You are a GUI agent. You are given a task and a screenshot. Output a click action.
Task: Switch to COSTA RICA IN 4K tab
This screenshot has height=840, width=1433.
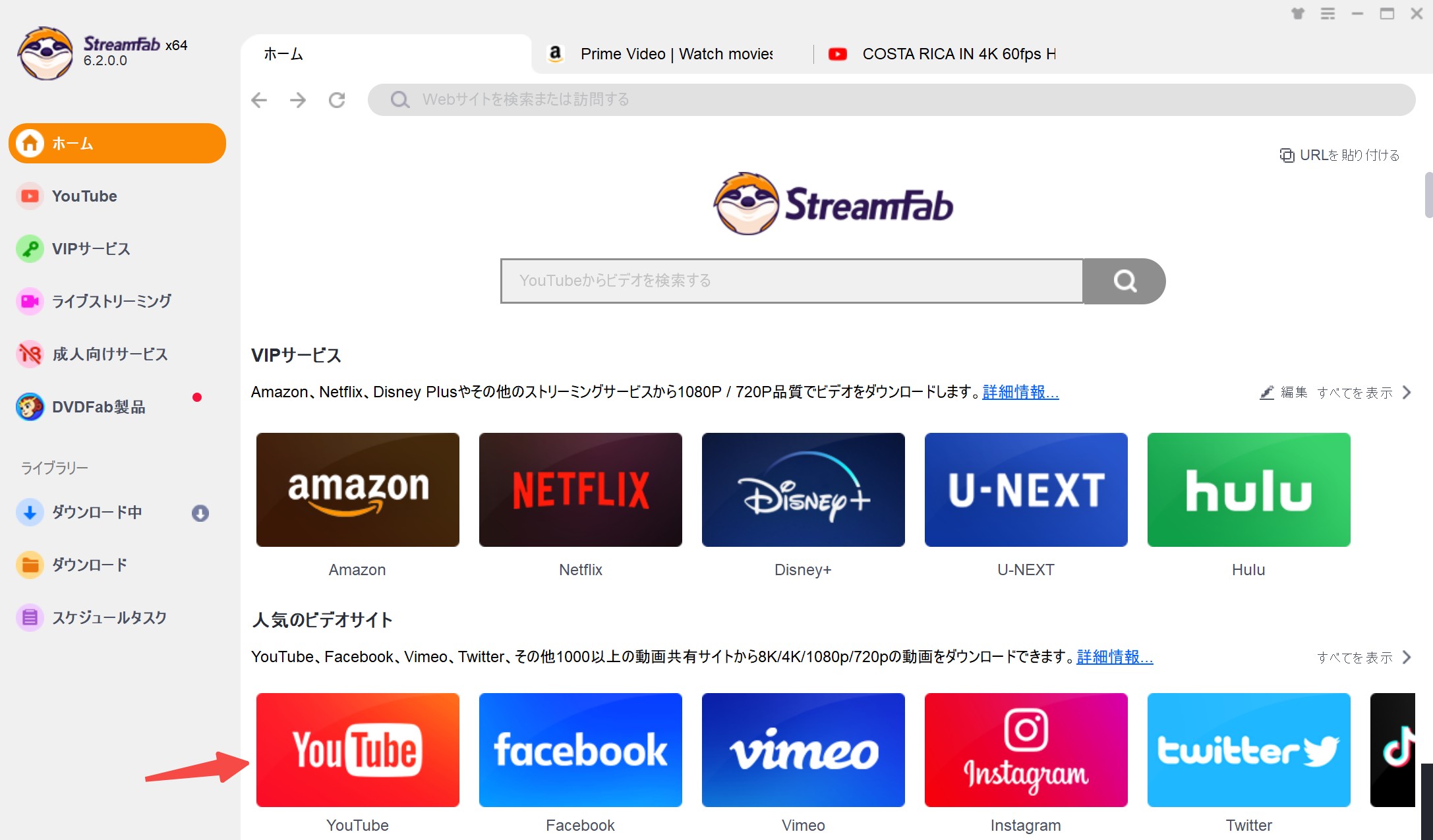(943, 54)
